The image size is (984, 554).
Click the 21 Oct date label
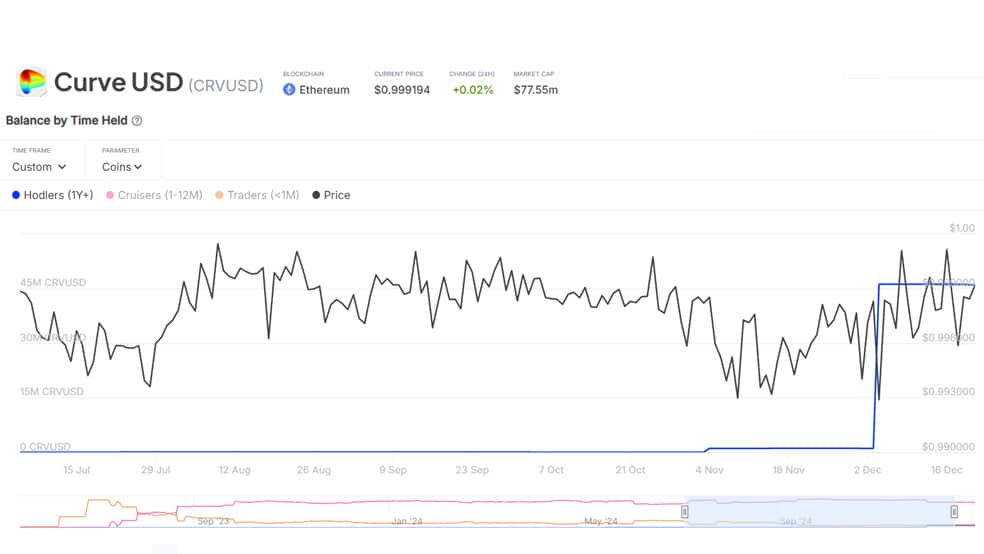(x=630, y=470)
